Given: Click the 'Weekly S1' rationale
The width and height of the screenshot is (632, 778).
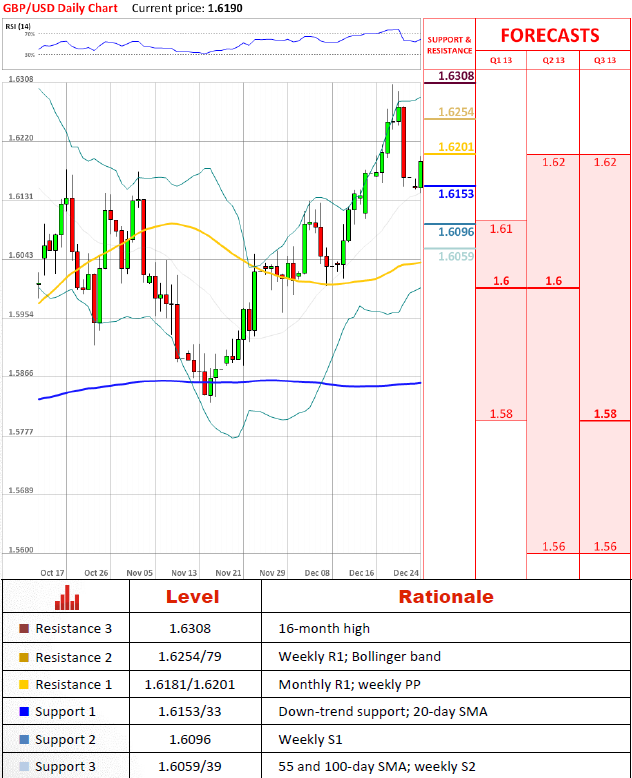Looking at the screenshot, I should tap(311, 740).
